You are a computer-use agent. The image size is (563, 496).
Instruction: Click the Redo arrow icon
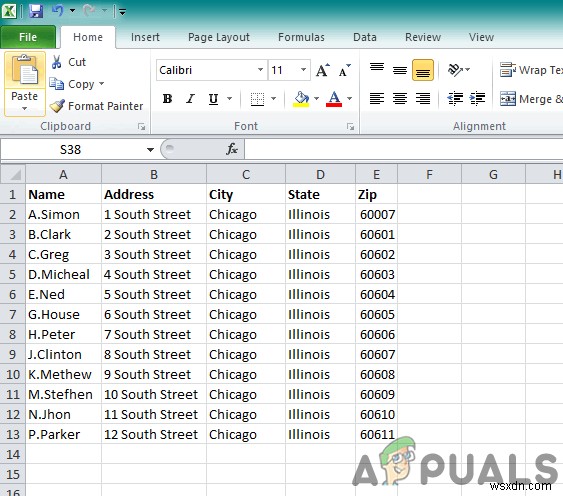click(89, 10)
